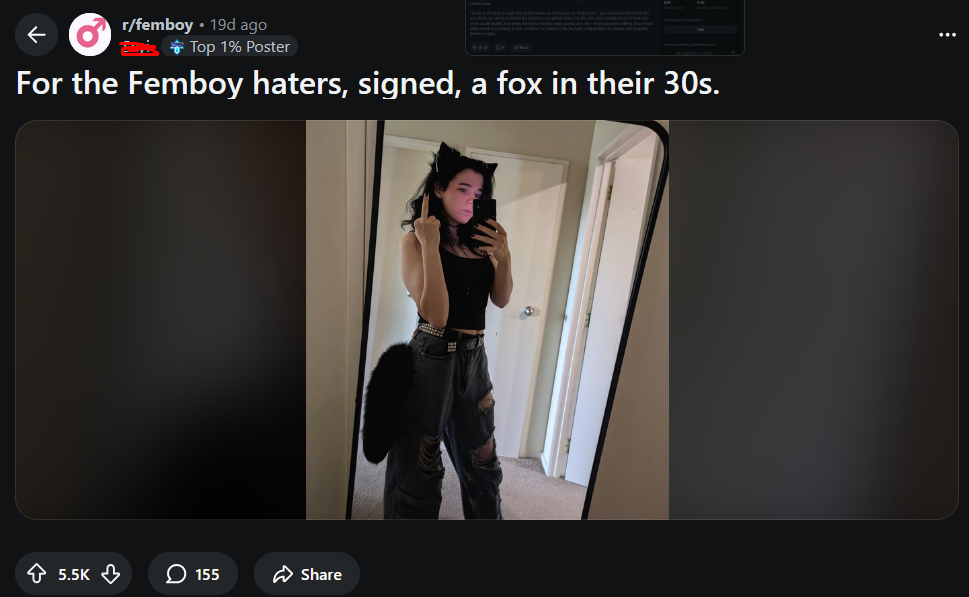
Task: Visit the r/femboy subreddit link
Action: pos(158,25)
